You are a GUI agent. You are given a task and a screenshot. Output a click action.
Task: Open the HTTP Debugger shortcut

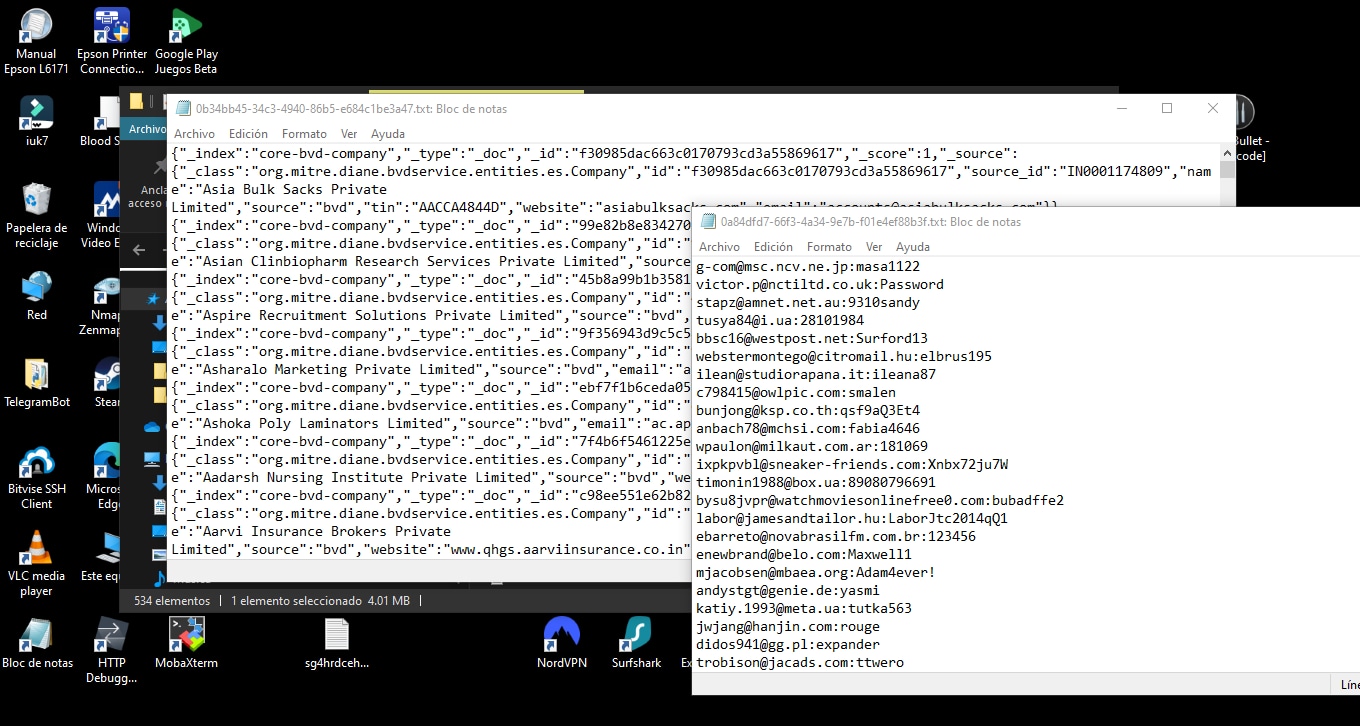[111, 650]
